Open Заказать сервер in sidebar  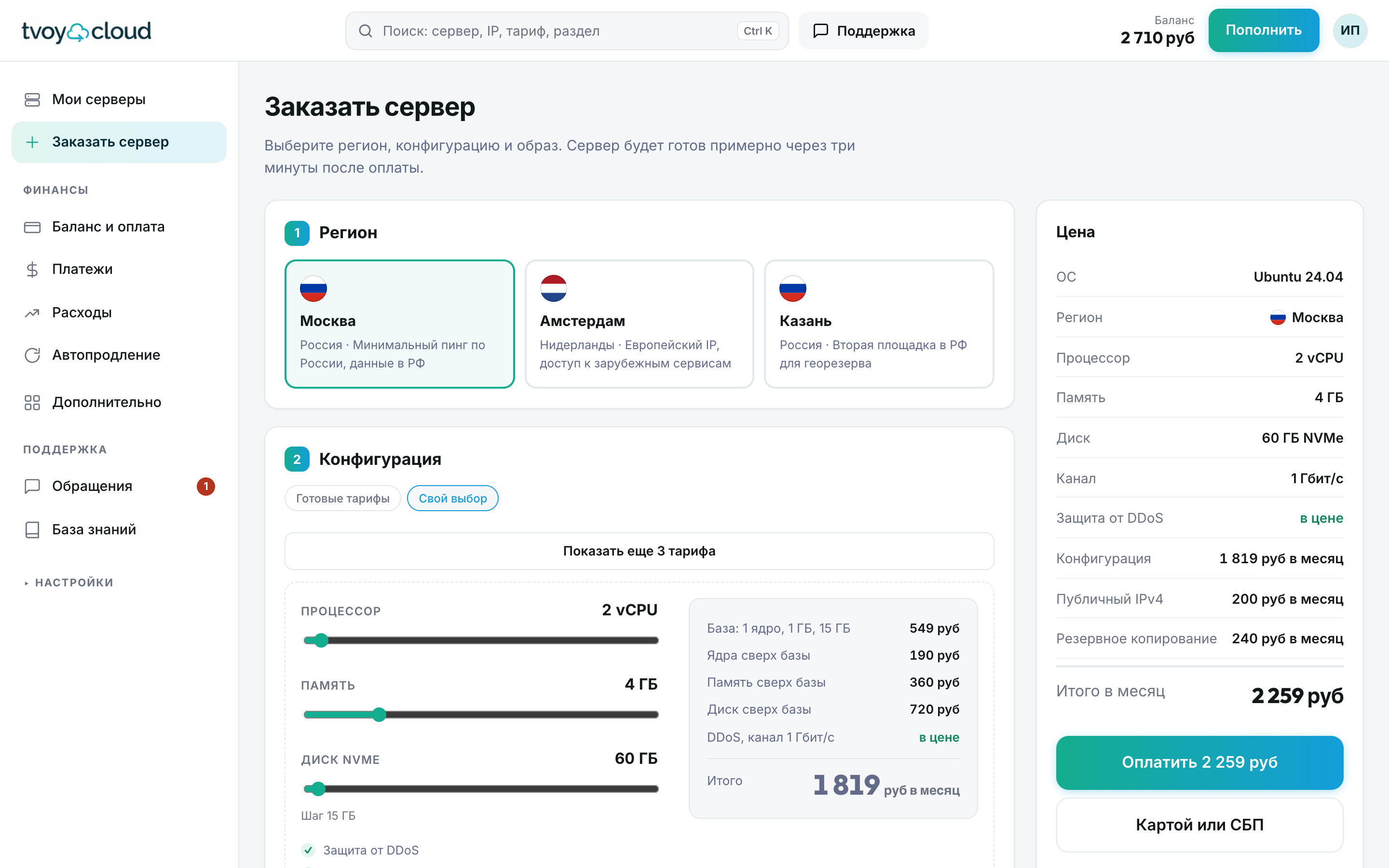point(119,142)
